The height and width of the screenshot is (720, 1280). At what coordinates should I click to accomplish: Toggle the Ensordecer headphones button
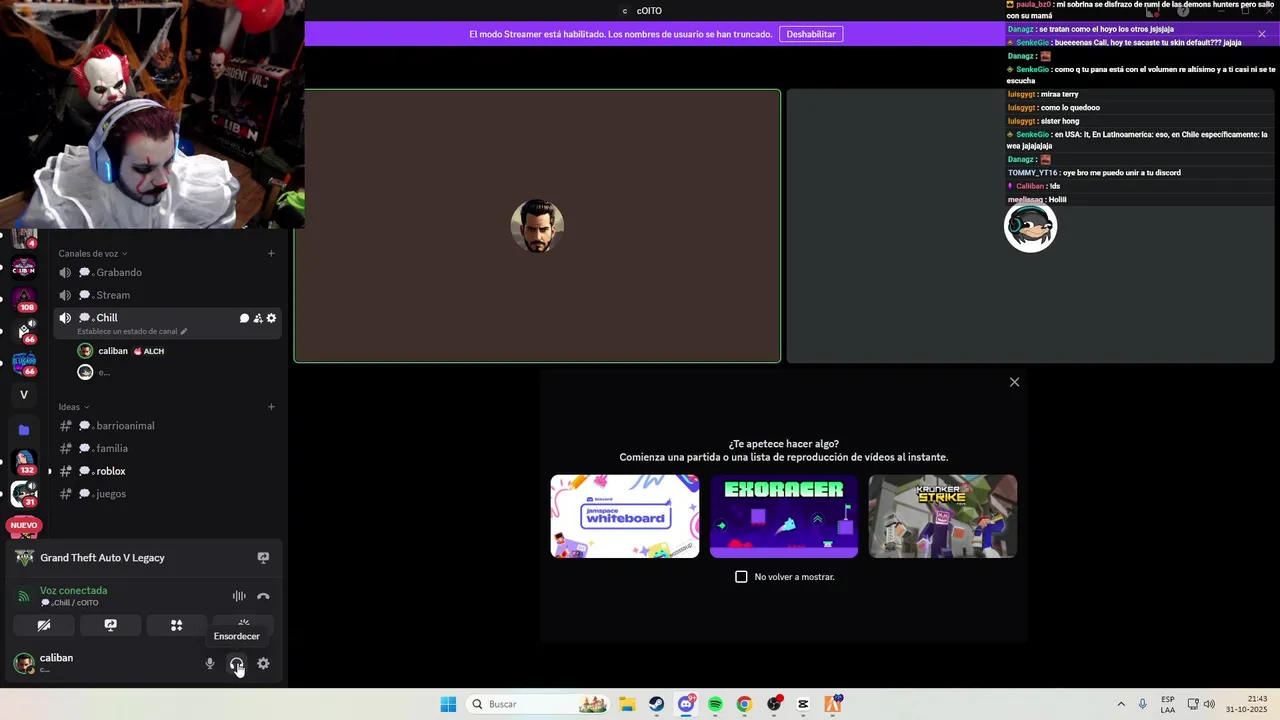[236, 663]
